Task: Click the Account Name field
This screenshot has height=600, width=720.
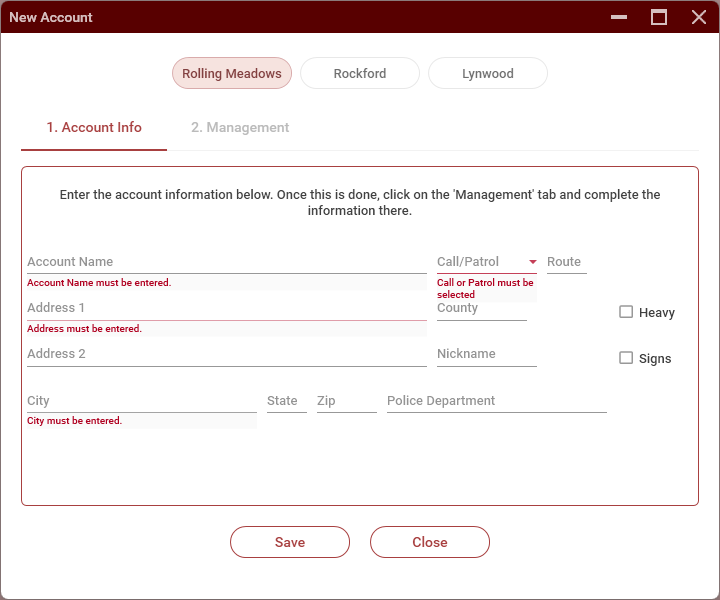Action: 226,262
